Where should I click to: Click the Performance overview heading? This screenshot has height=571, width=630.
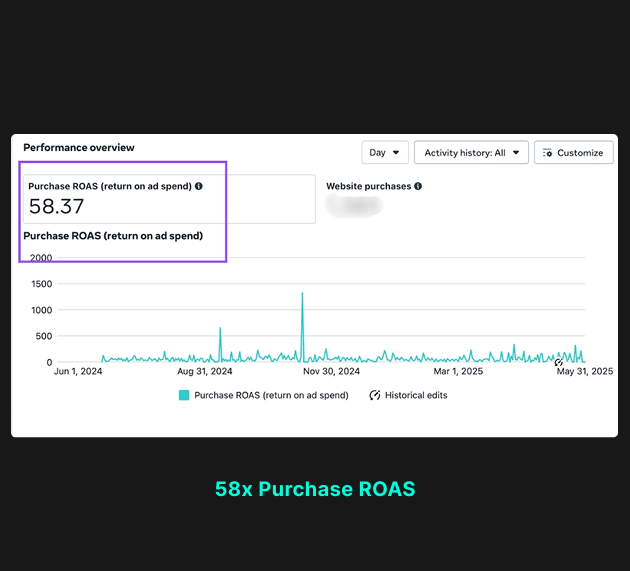[79, 147]
